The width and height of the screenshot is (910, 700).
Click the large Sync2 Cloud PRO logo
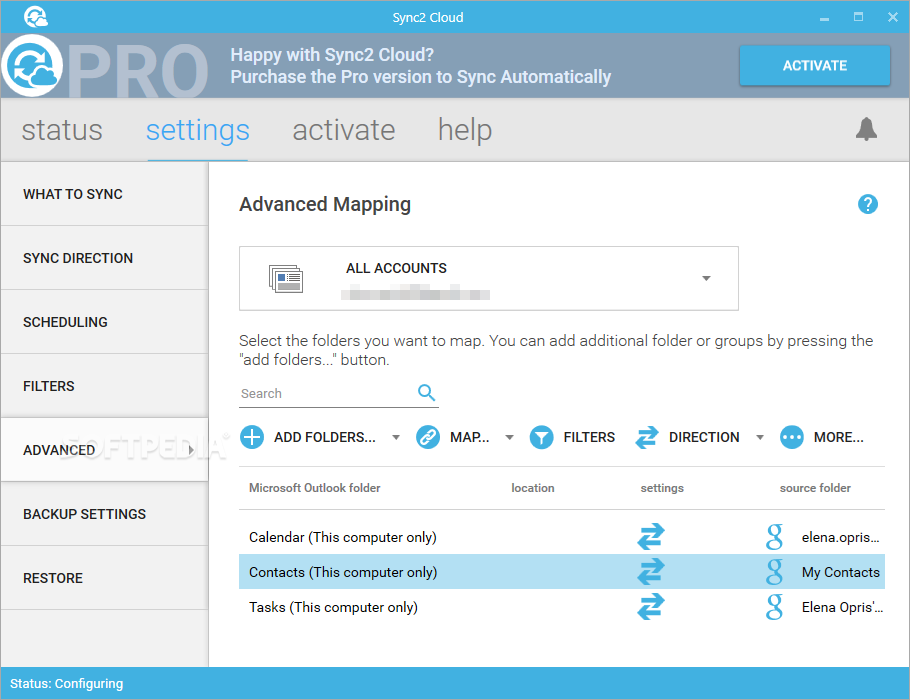coord(32,66)
